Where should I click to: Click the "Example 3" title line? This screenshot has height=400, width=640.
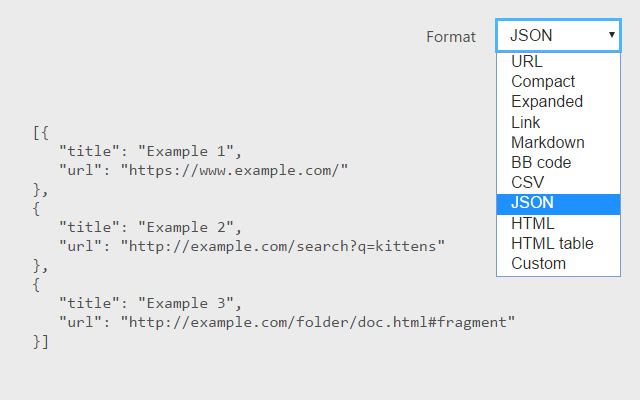point(151,303)
